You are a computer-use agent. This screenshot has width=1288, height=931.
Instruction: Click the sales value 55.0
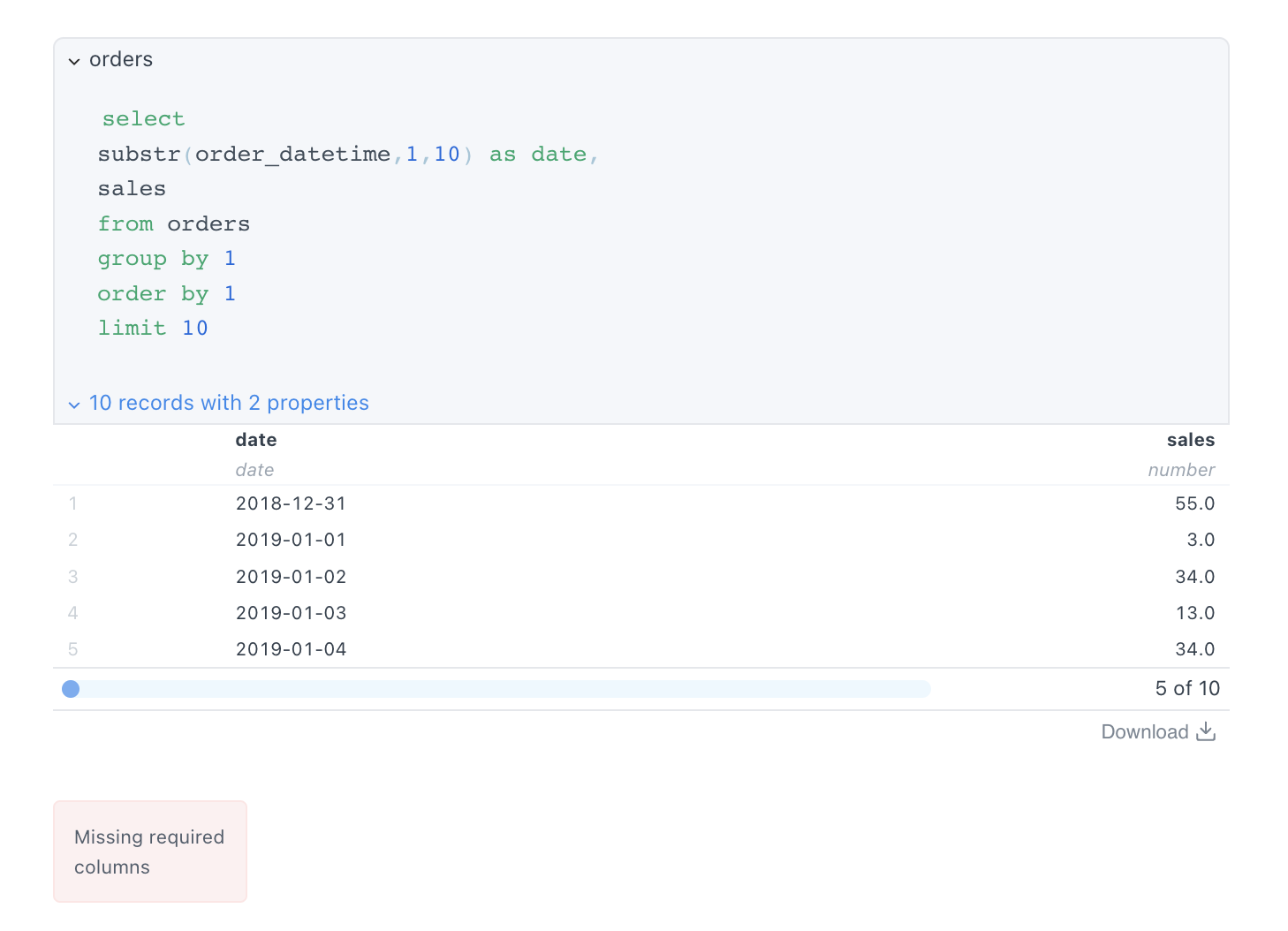coord(1194,503)
